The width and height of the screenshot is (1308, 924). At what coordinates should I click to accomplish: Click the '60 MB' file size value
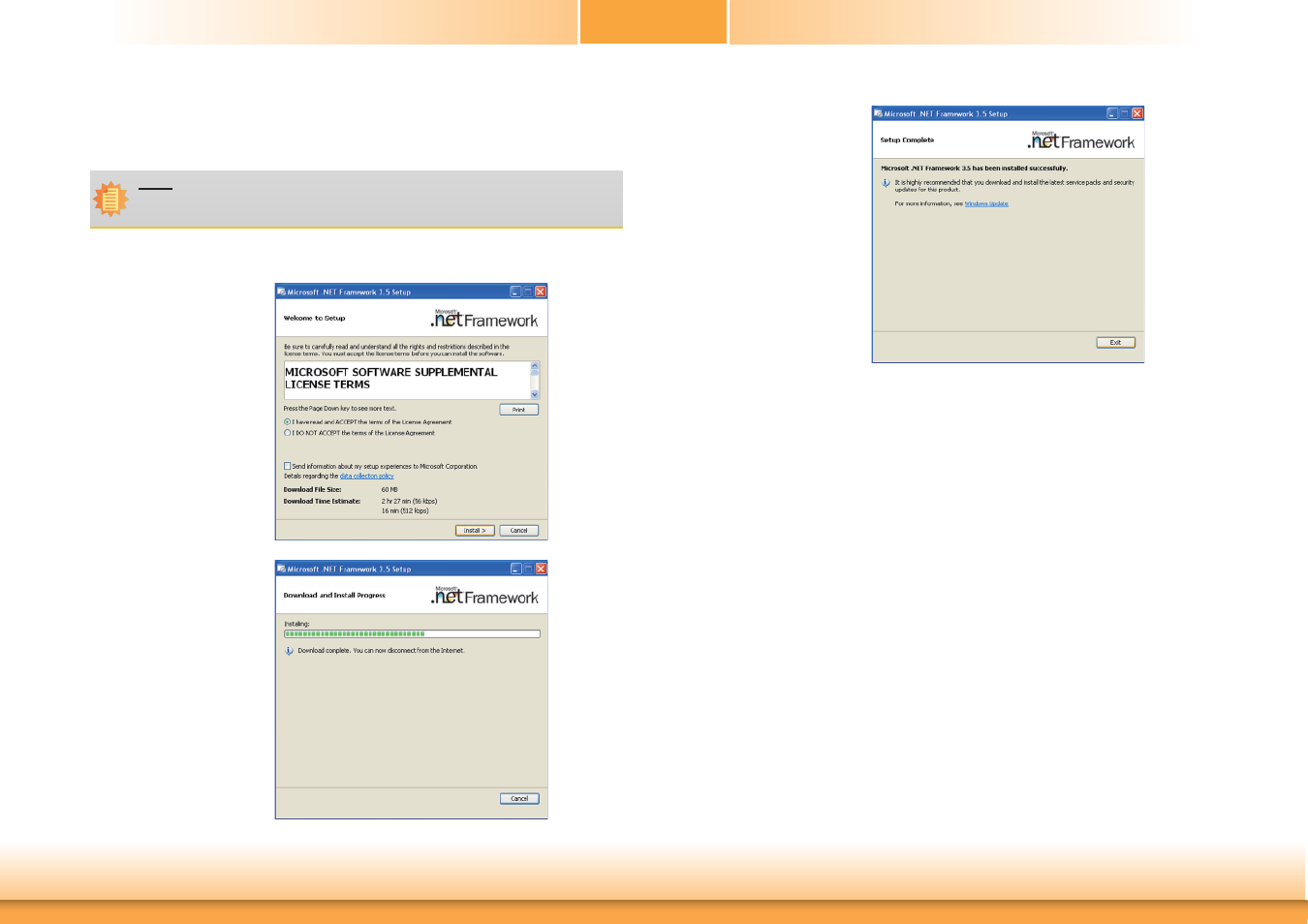pos(389,490)
